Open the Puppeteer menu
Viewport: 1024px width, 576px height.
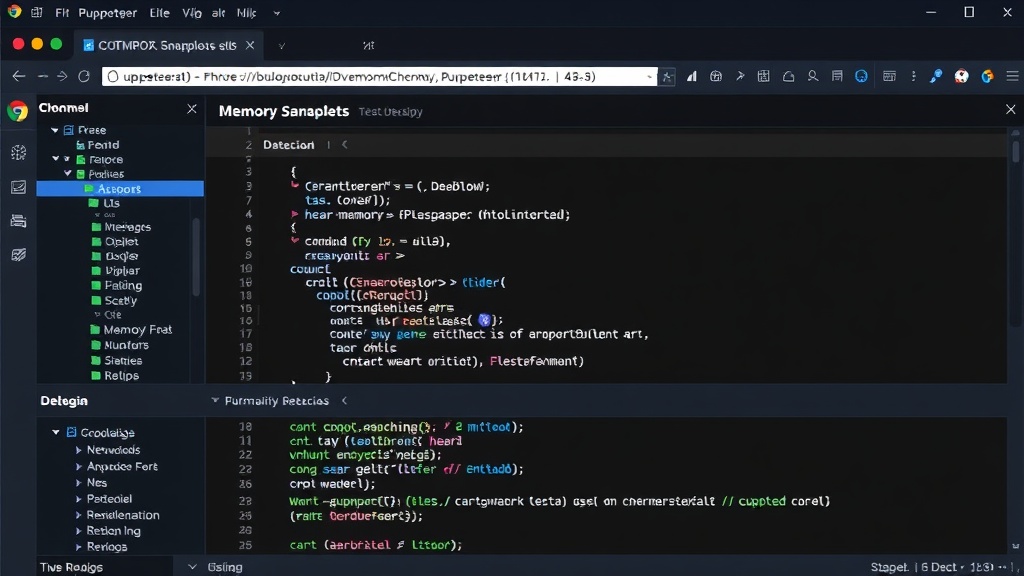(107, 13)
